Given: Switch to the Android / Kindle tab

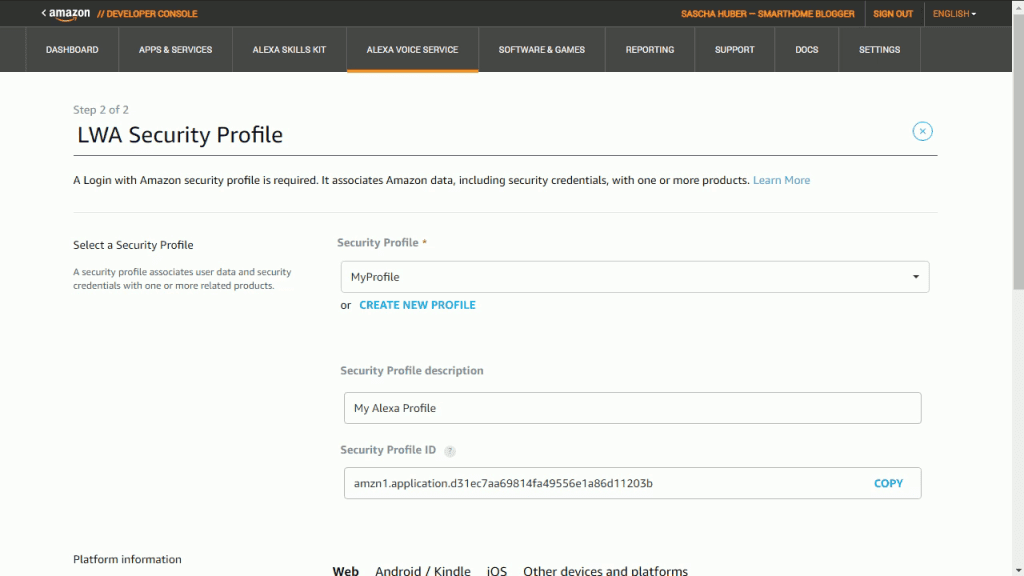Looking at the screenshot, I should point(423,571).
